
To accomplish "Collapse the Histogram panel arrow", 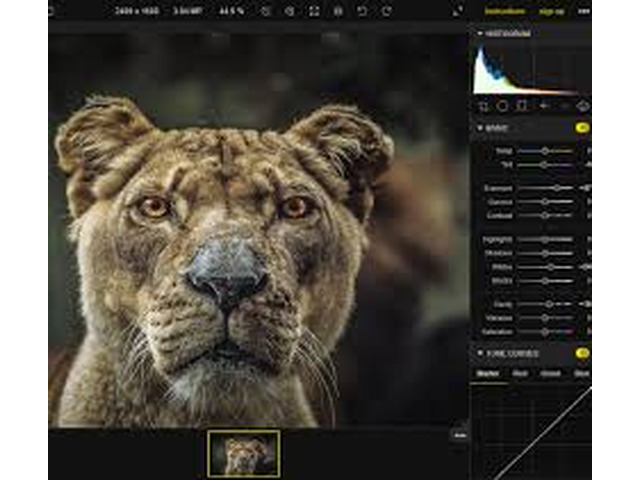I will [480, 33].
